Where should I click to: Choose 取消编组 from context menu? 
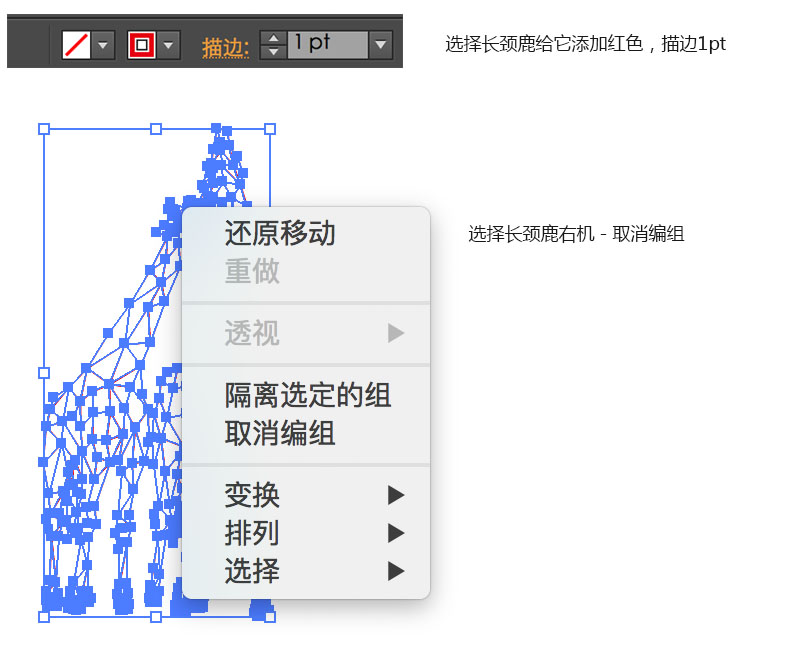[x=306, y=433]
